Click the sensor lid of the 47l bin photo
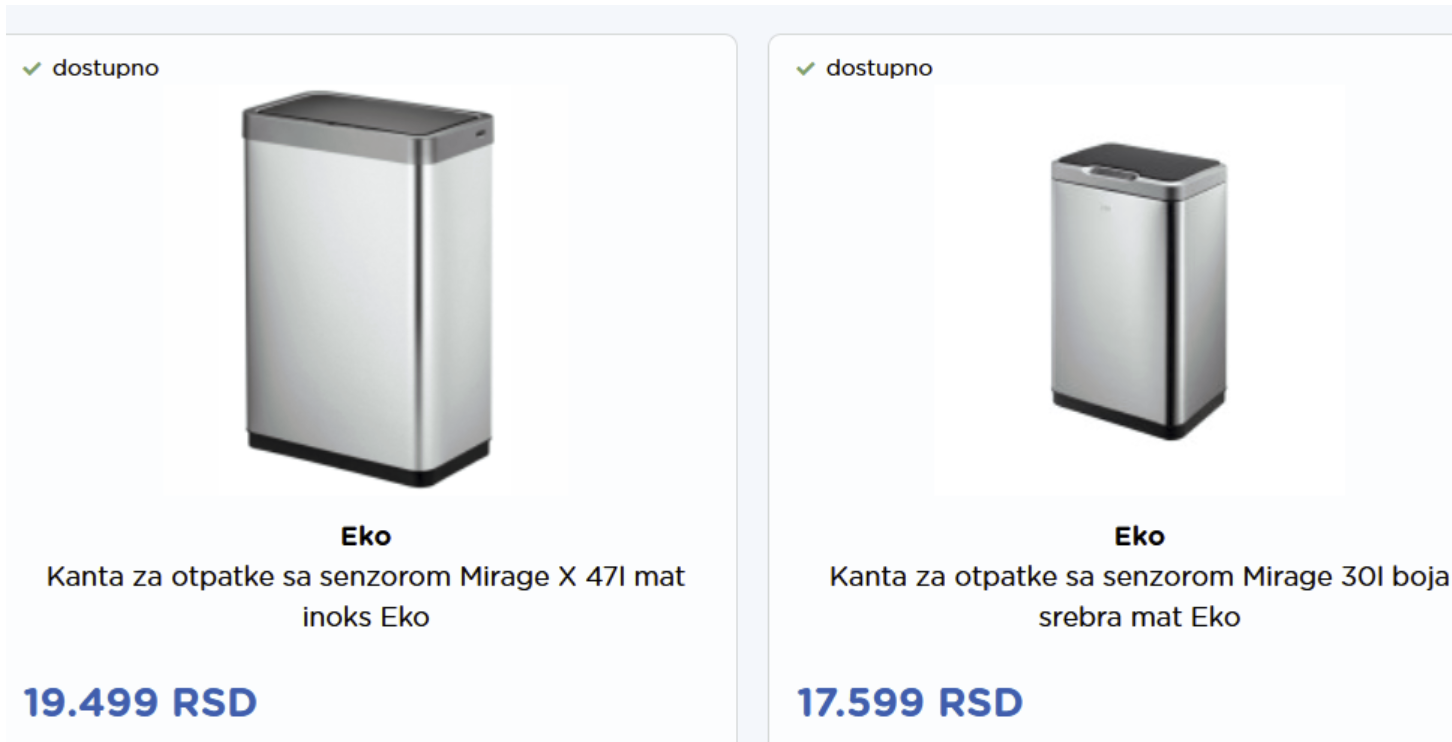Image resolution: width=1452 pixels, height=742 pixels. tap(366, 113)
